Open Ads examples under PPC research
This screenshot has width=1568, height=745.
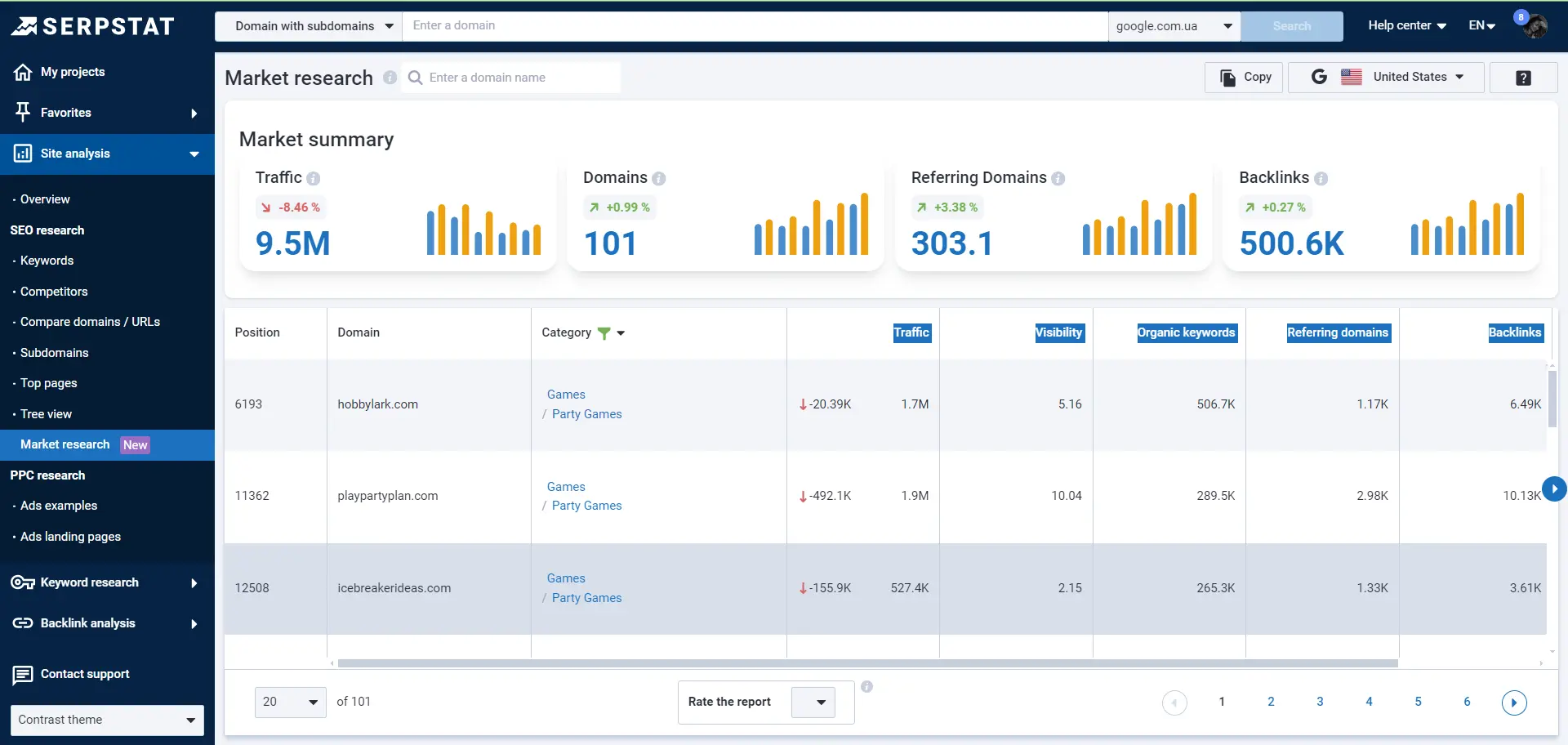click(x=60, y=506)
